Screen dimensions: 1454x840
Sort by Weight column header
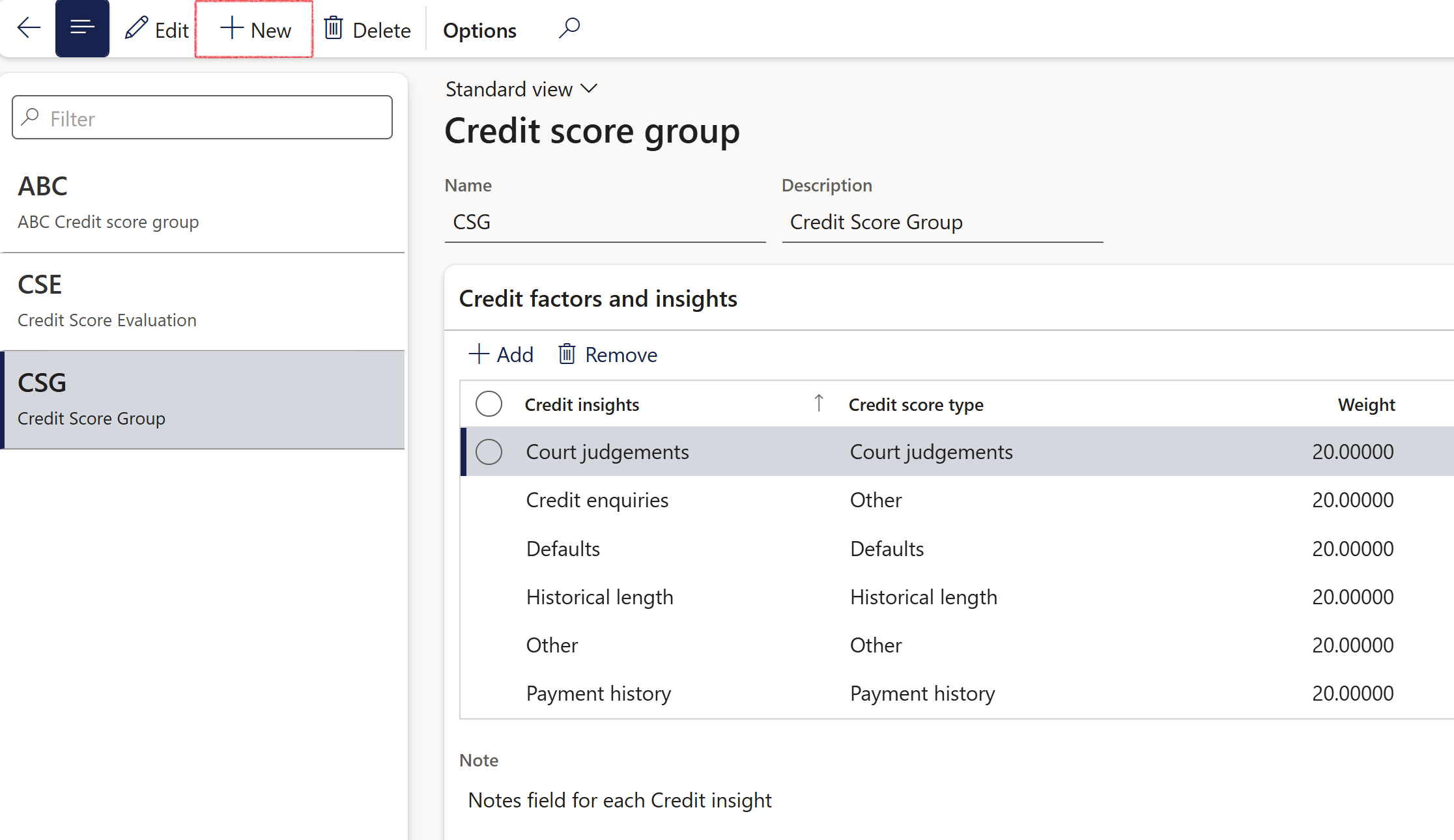point(1366,405)
